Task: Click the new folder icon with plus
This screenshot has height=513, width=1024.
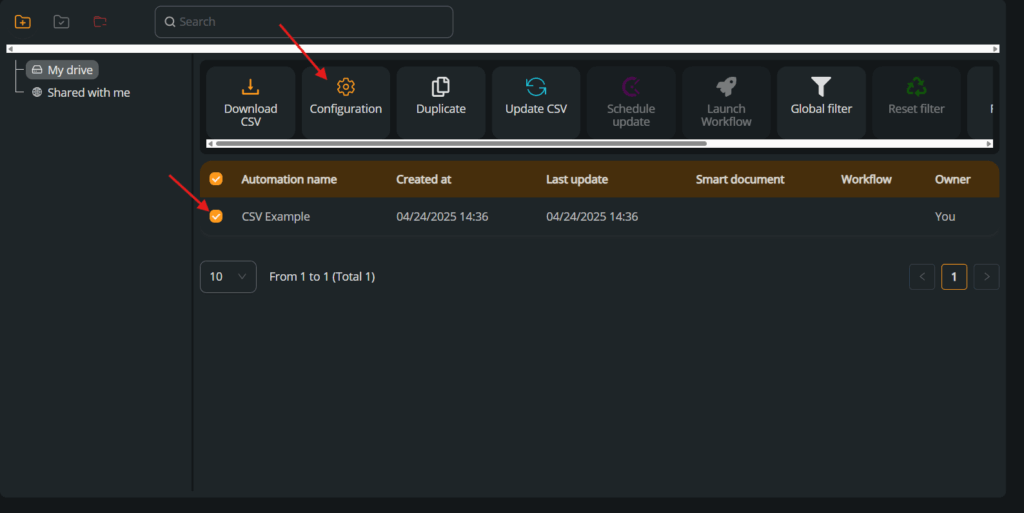Action: (23, 22)
